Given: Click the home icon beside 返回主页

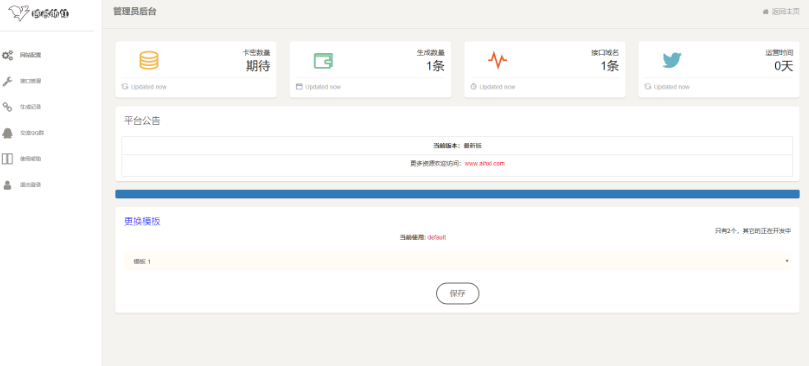Looking at the screenshot, I should (766, 12).
